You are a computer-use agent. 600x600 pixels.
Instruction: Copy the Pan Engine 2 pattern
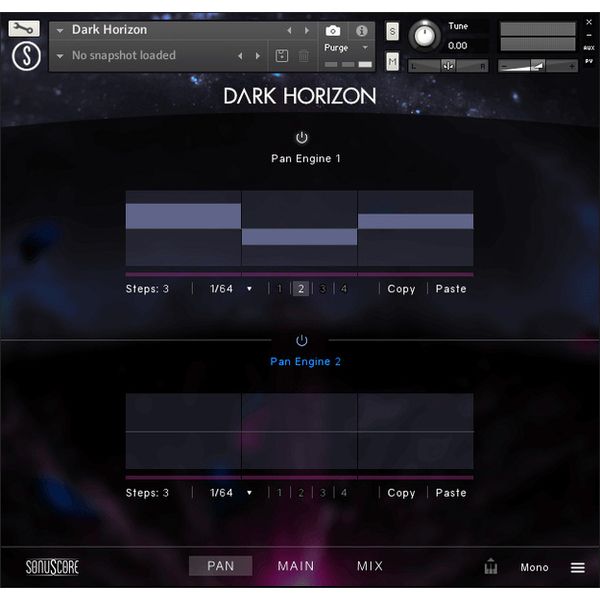[x=401, y=493]
